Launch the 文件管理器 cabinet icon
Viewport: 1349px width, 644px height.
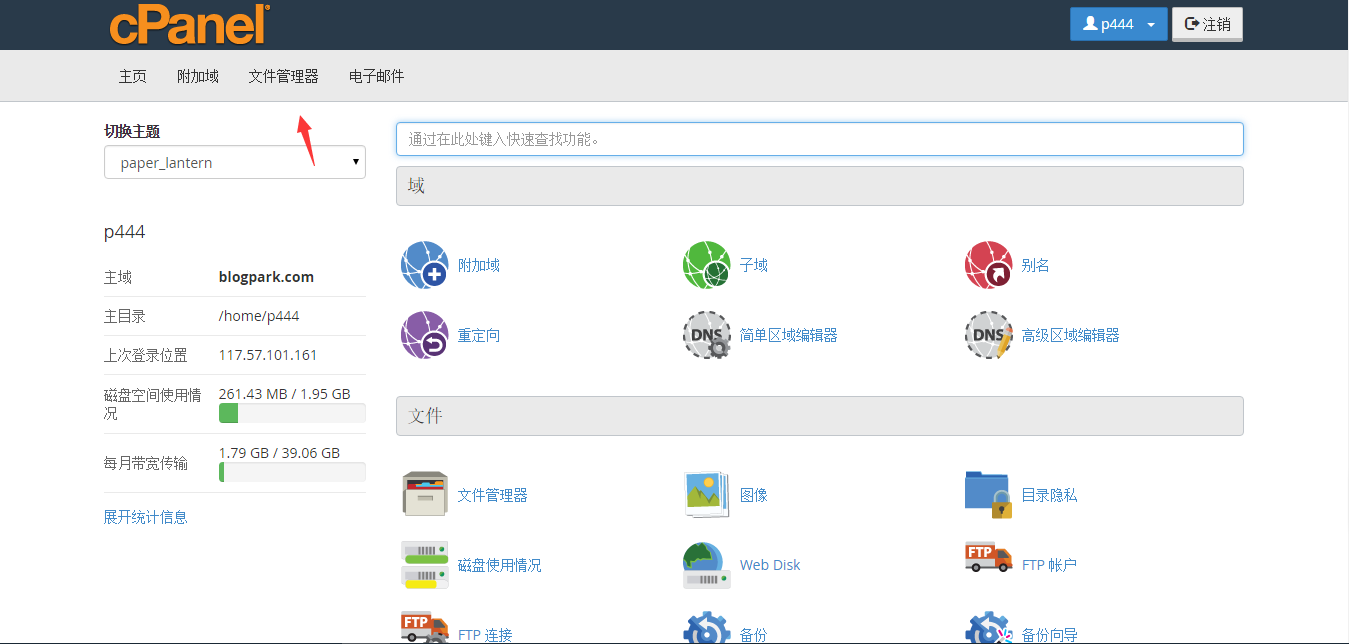(x=425, y=495)
